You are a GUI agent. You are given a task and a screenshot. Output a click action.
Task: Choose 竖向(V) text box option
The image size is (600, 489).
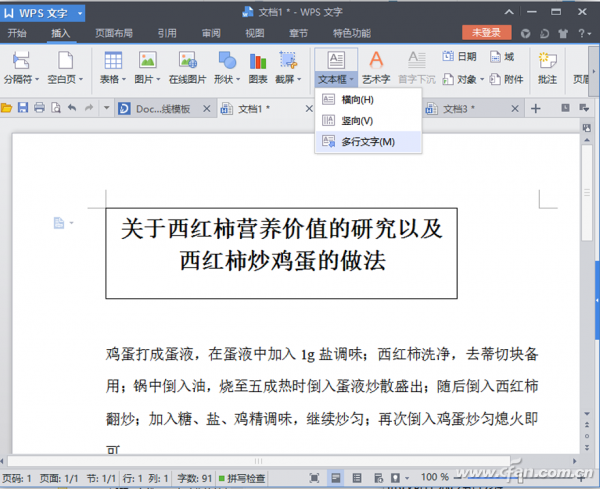tap(368, 121)
